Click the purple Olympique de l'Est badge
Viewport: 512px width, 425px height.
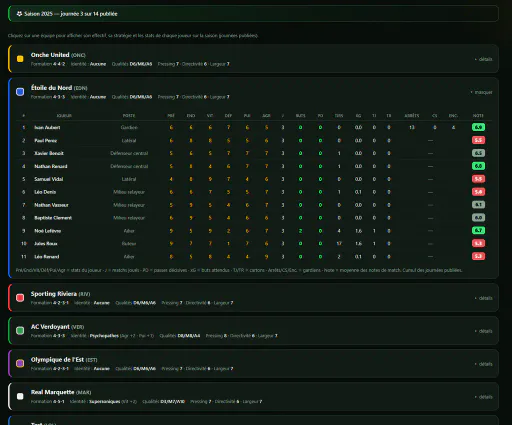(20, 364)
